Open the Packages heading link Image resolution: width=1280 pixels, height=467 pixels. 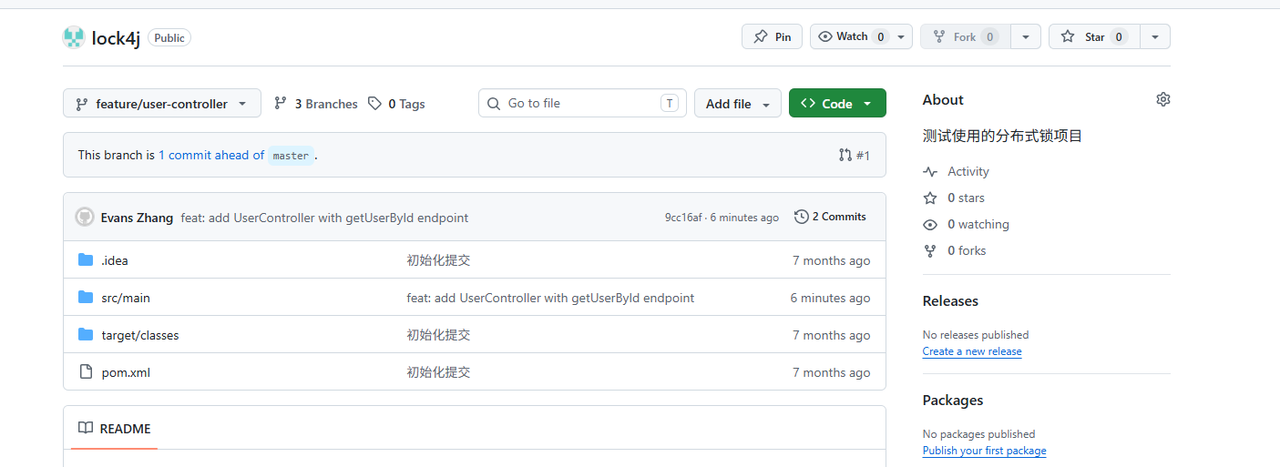[x=953, y=400]
